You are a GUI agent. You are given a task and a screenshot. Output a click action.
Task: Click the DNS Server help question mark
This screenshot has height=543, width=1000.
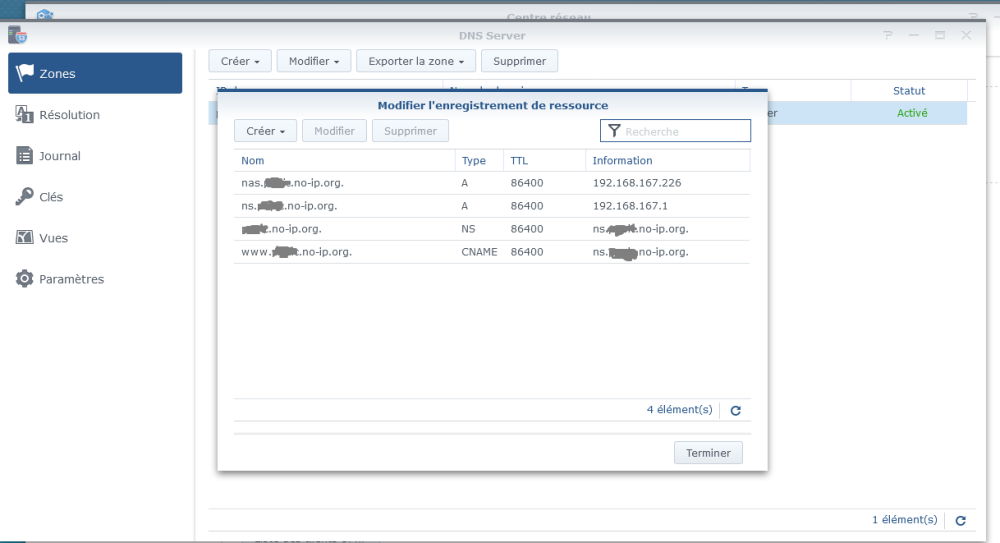(x=887, y=35)
